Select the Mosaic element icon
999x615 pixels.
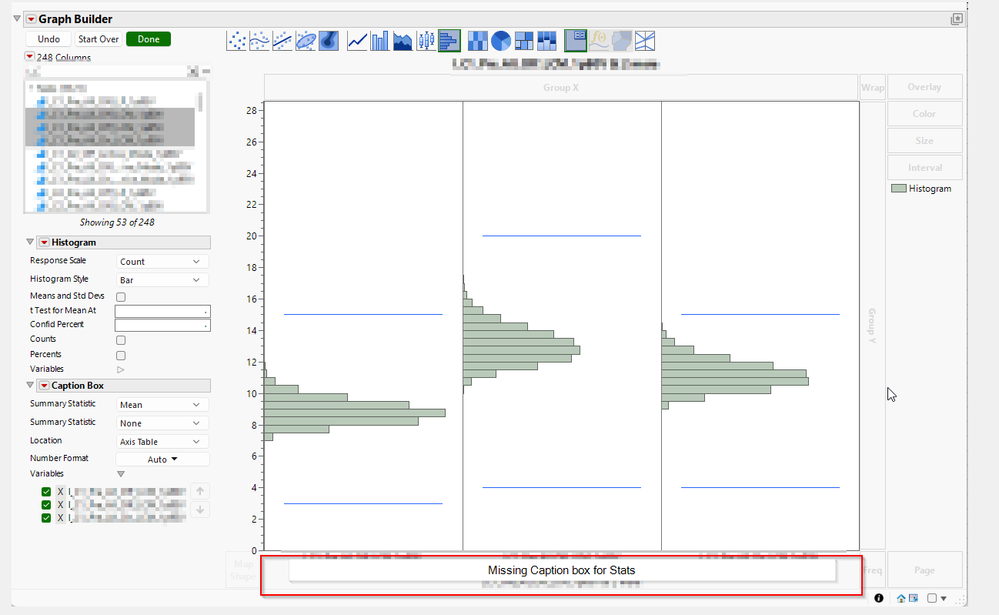[547, 41]
